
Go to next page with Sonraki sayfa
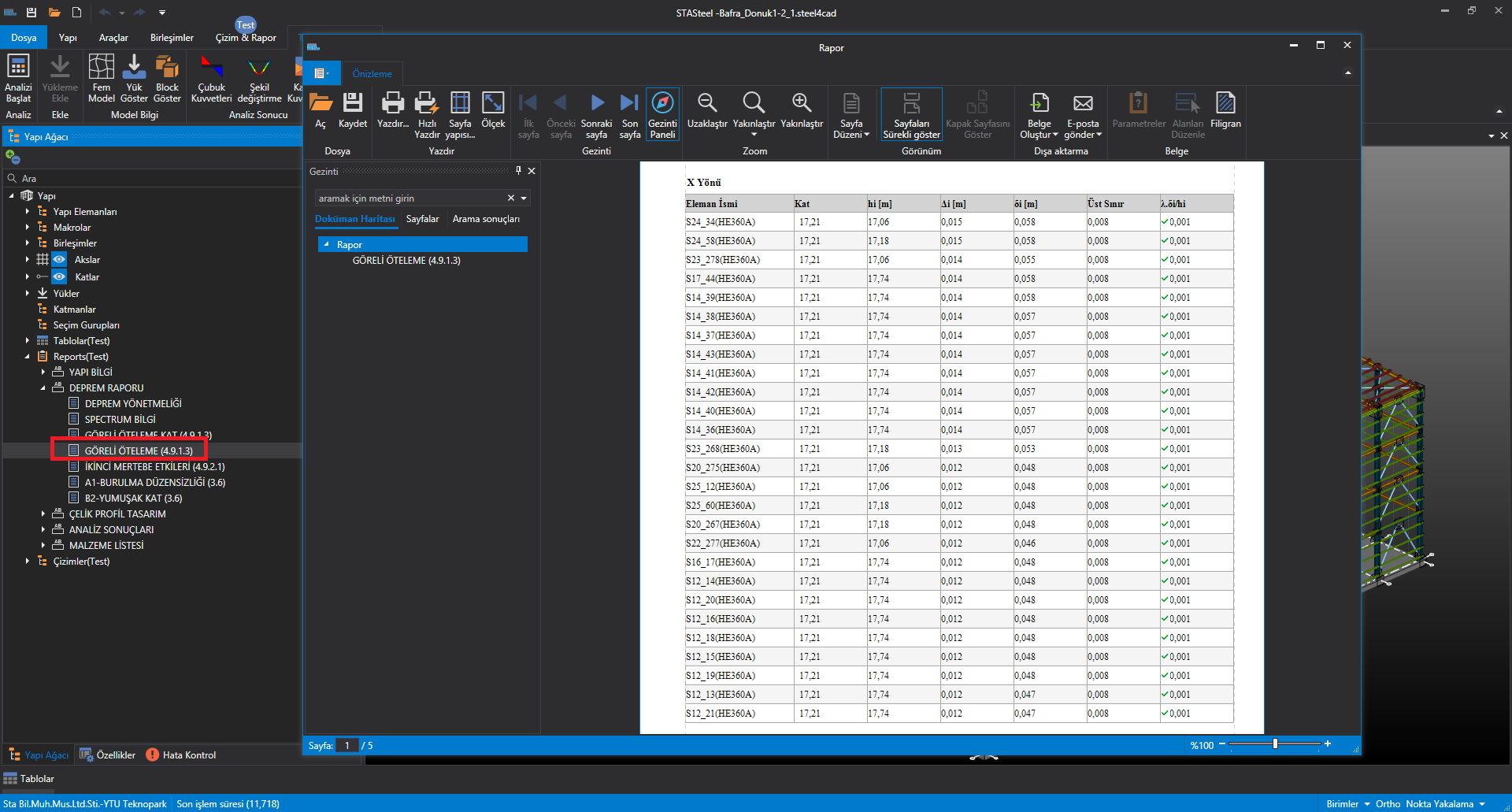[596, 103]
